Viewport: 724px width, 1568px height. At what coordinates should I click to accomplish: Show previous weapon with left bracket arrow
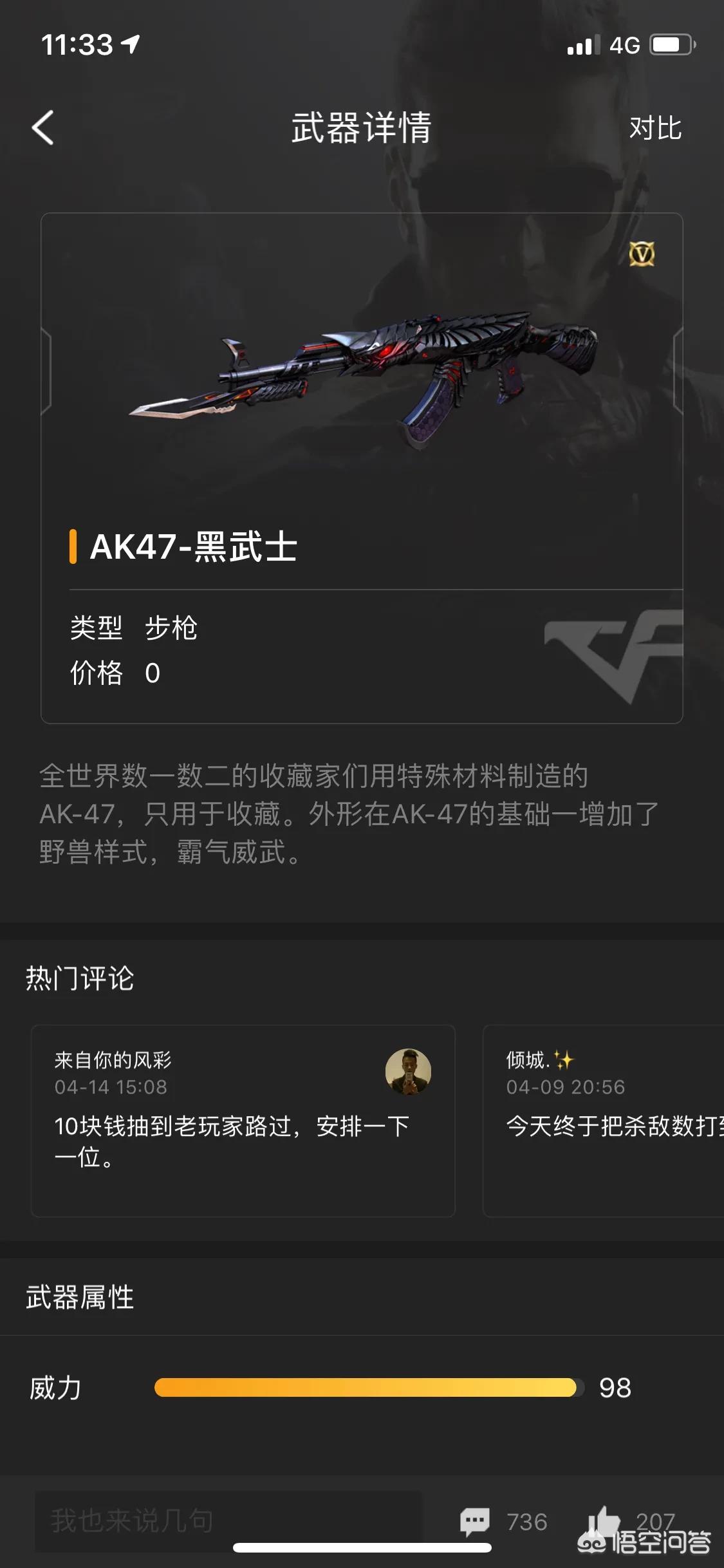(x=46, y=370)
